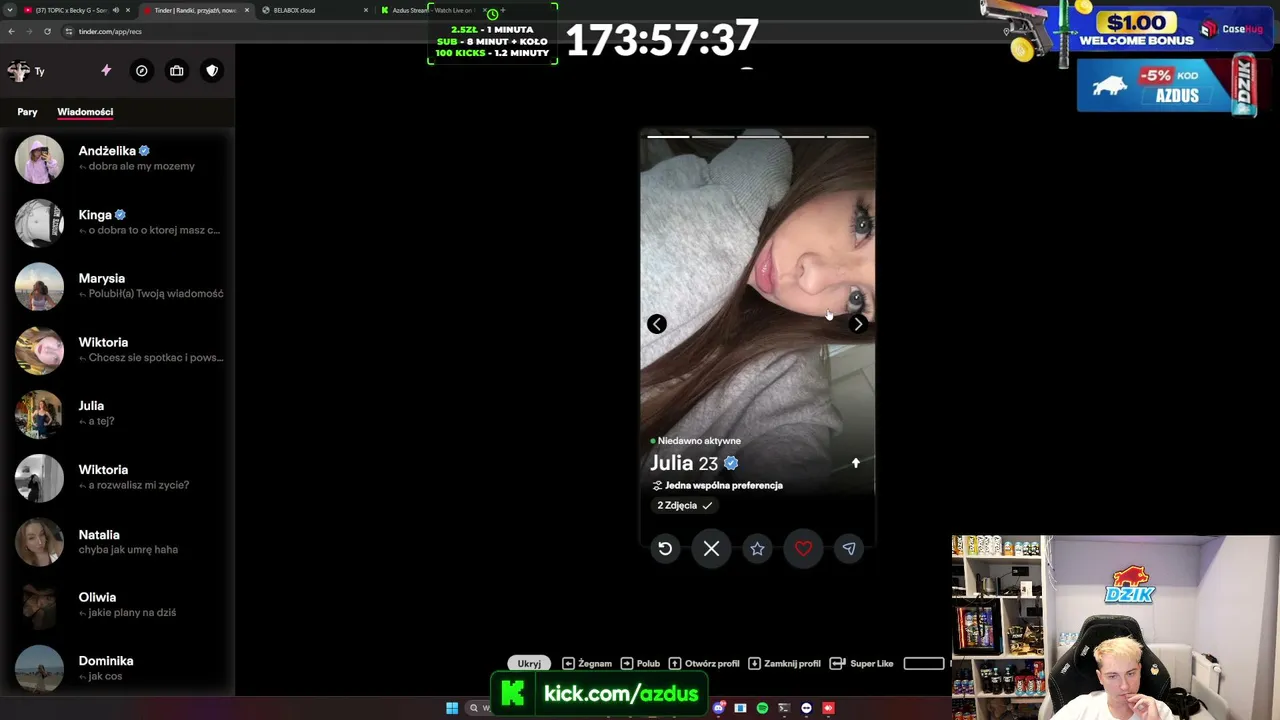
Task: Like Julia with the red heart icon
Action: click(803, 548)
